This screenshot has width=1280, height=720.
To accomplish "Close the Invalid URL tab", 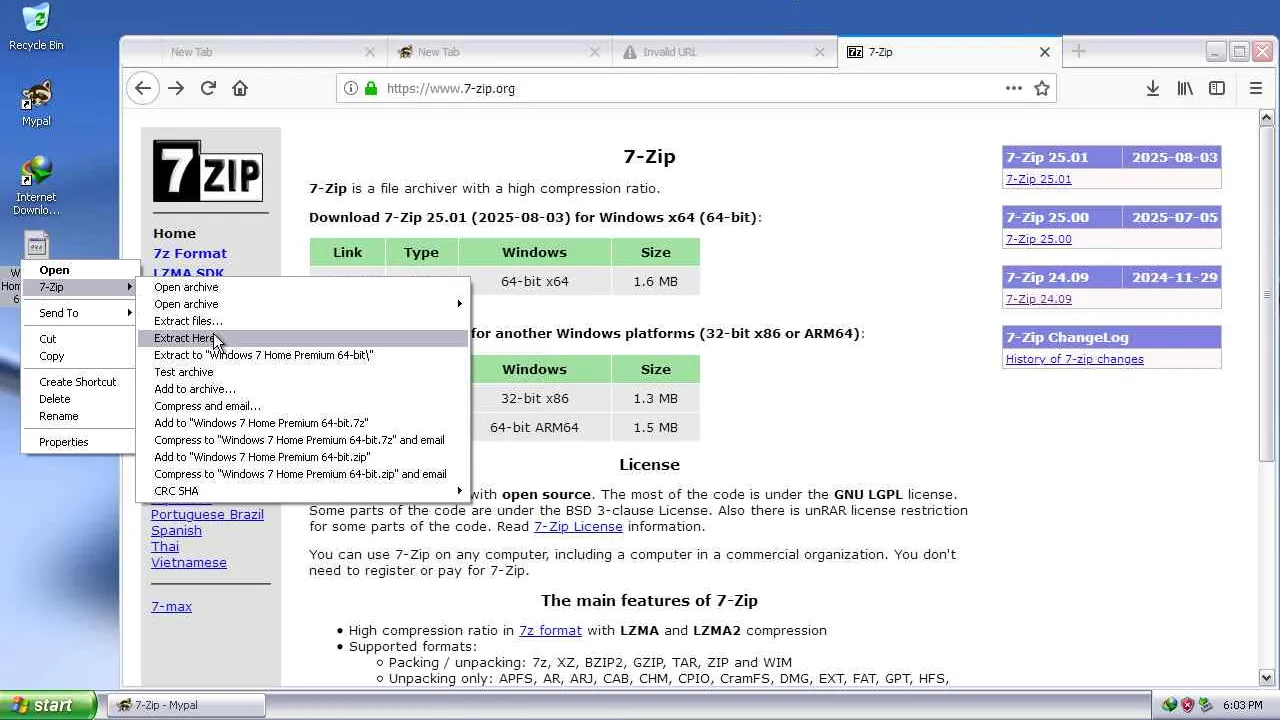I will coord(820,52).
